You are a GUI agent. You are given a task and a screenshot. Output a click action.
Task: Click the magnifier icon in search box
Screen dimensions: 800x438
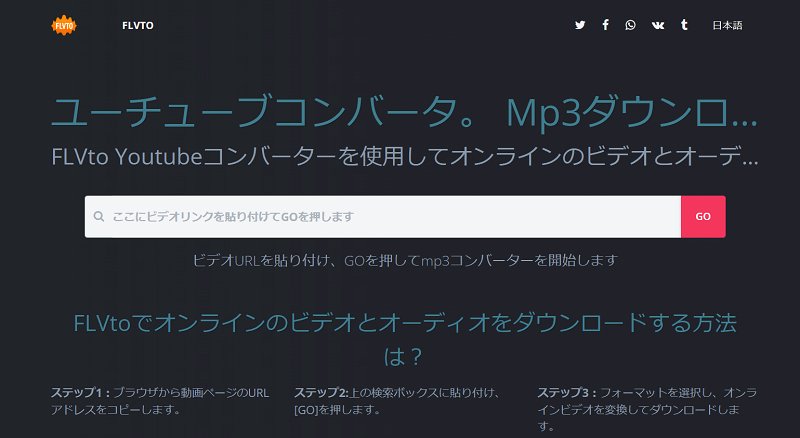point(99,216)
